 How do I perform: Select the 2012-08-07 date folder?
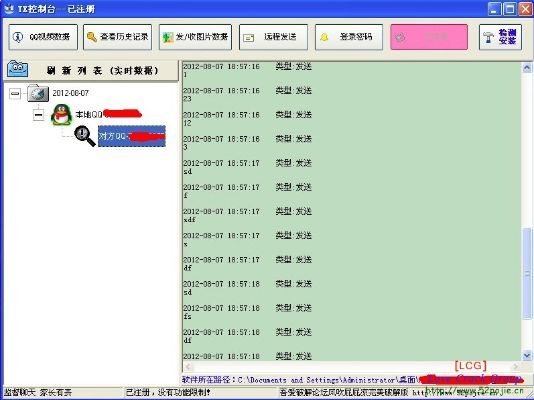[x=70, y=93]
